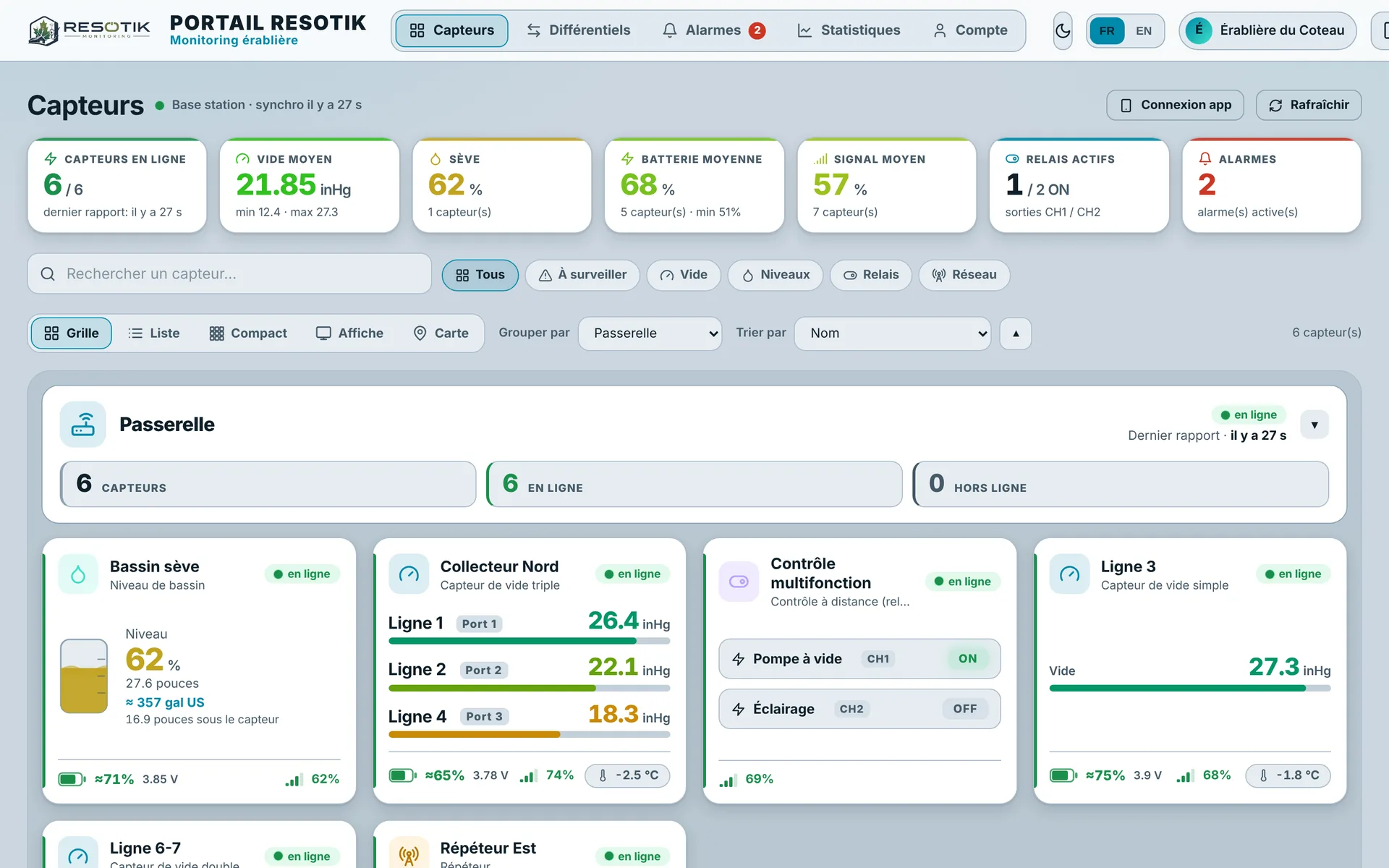Click the Rafraîchir button

(x=1308, y=105)
